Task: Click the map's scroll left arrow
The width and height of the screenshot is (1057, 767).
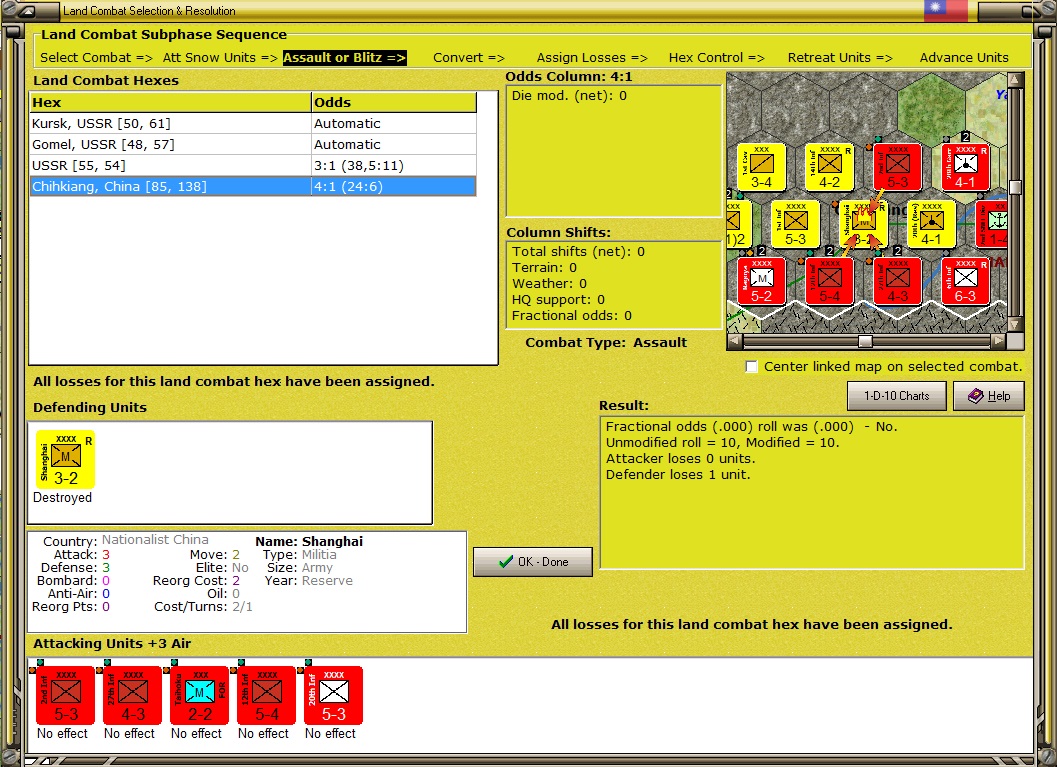Action: pyautogui.click(x=735, y=341)
